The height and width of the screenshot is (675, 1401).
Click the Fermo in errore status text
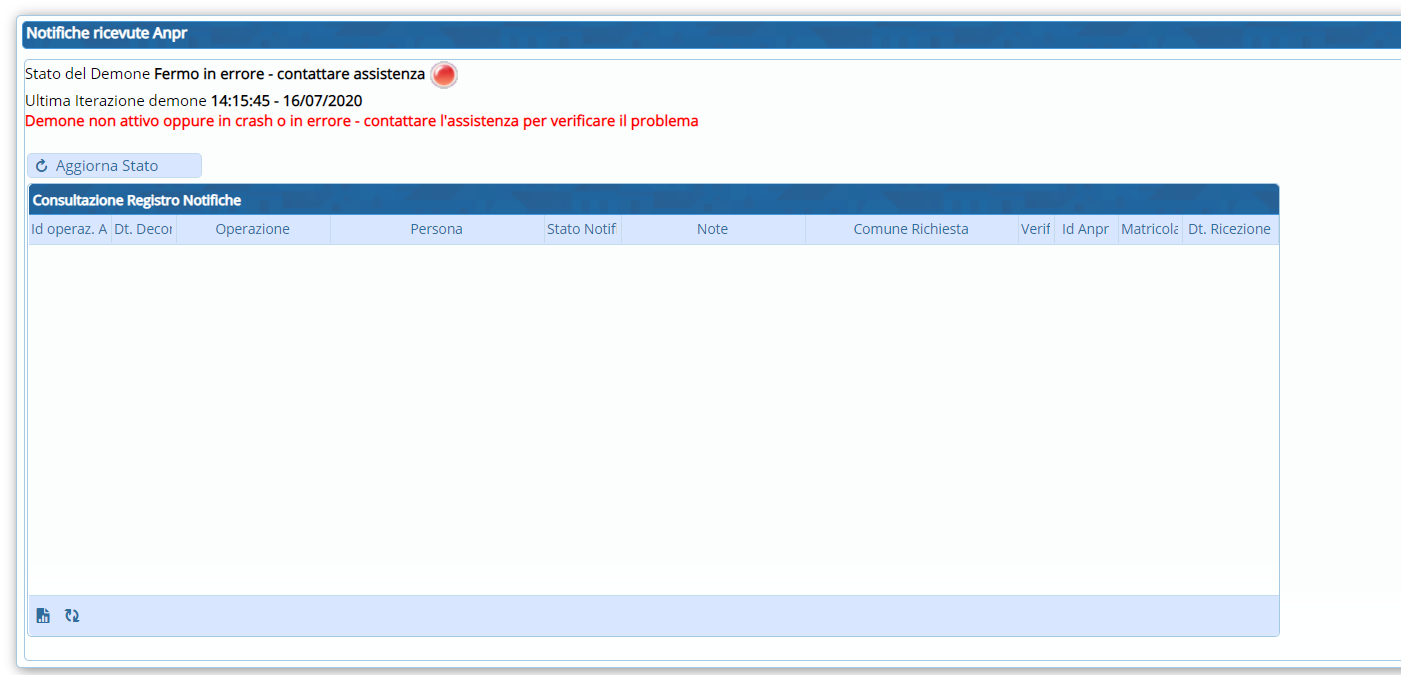(x=289, y=75)
